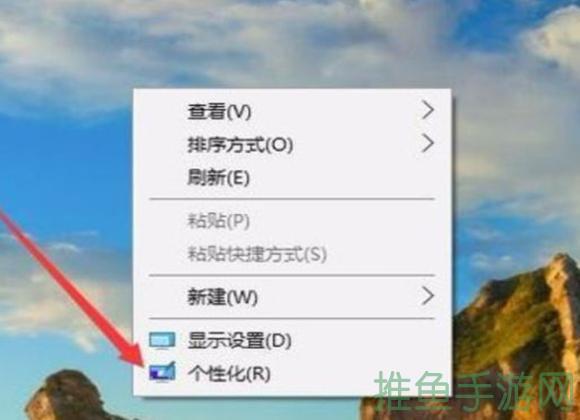Click the greyed-out 粘贴(P) entry
The image size is (580, 420).
pos(292,221)
